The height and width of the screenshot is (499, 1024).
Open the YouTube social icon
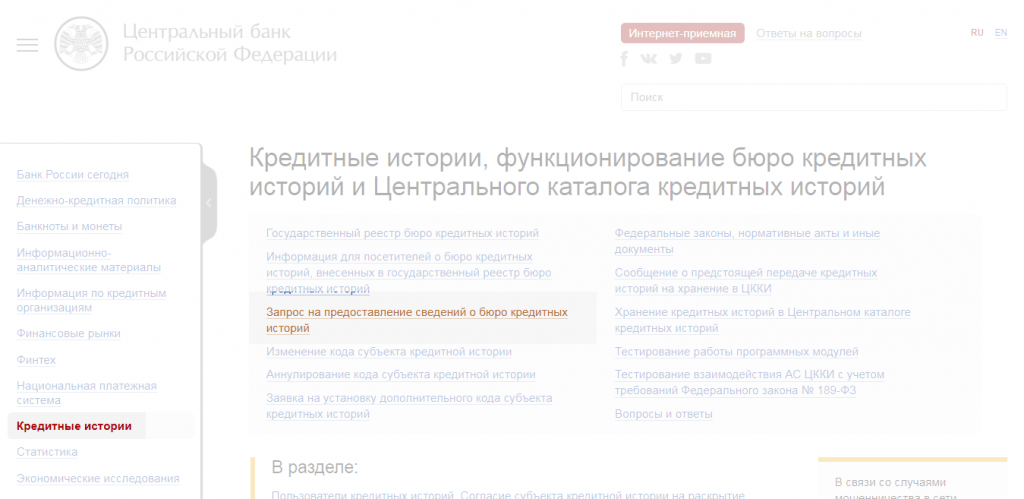(x=703, y=59)
